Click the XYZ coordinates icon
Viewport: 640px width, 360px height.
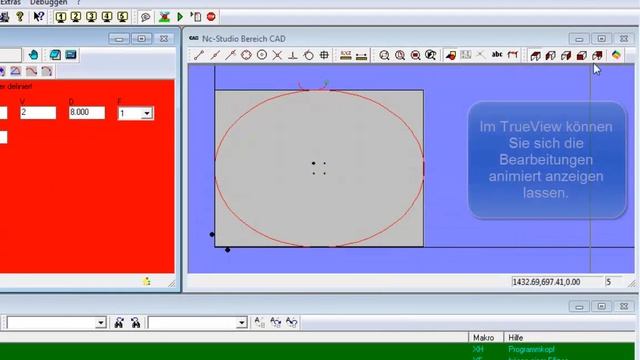346,55
